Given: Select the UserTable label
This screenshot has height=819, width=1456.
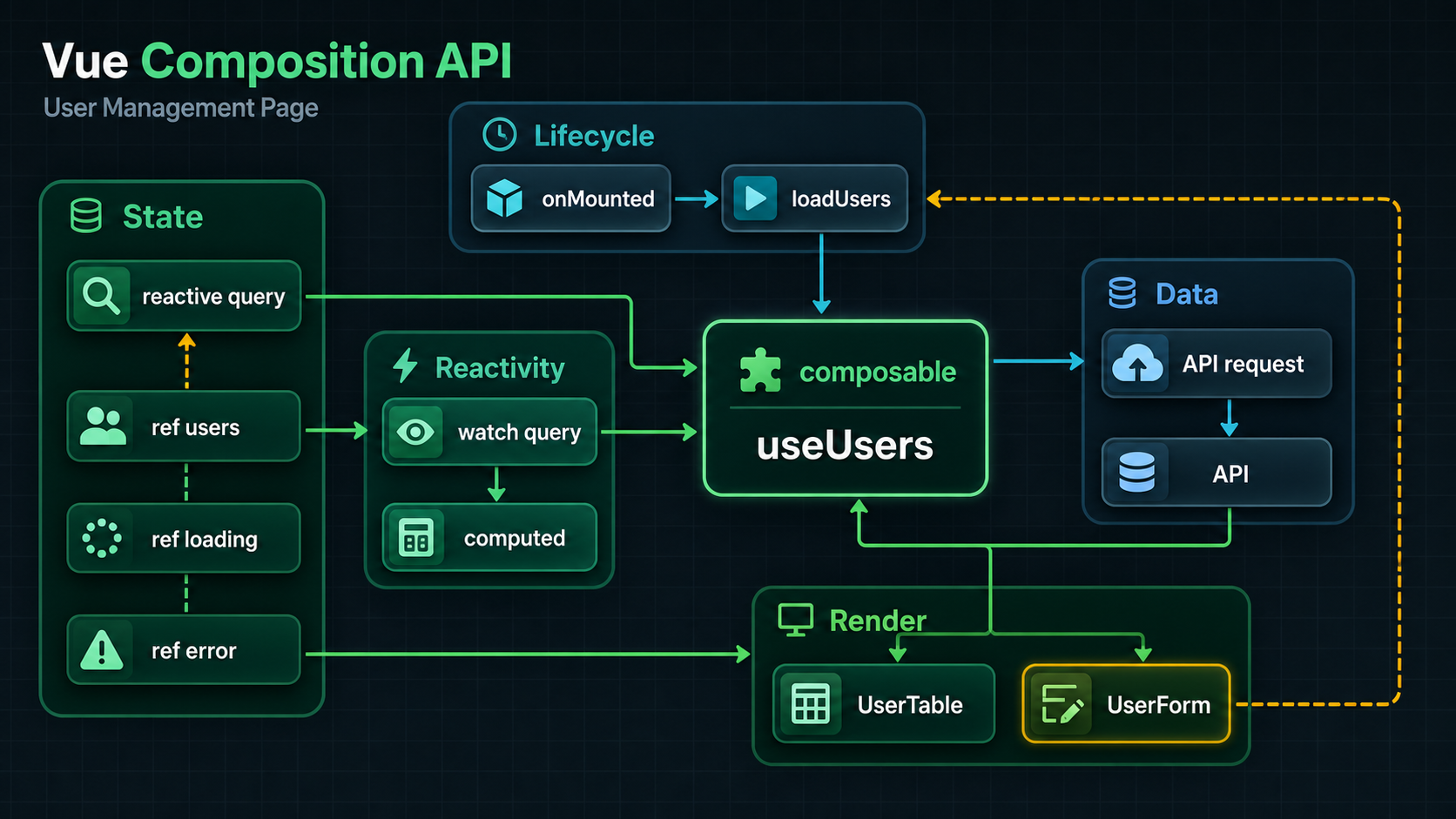Looking at the screenshot, I should 910,705.
